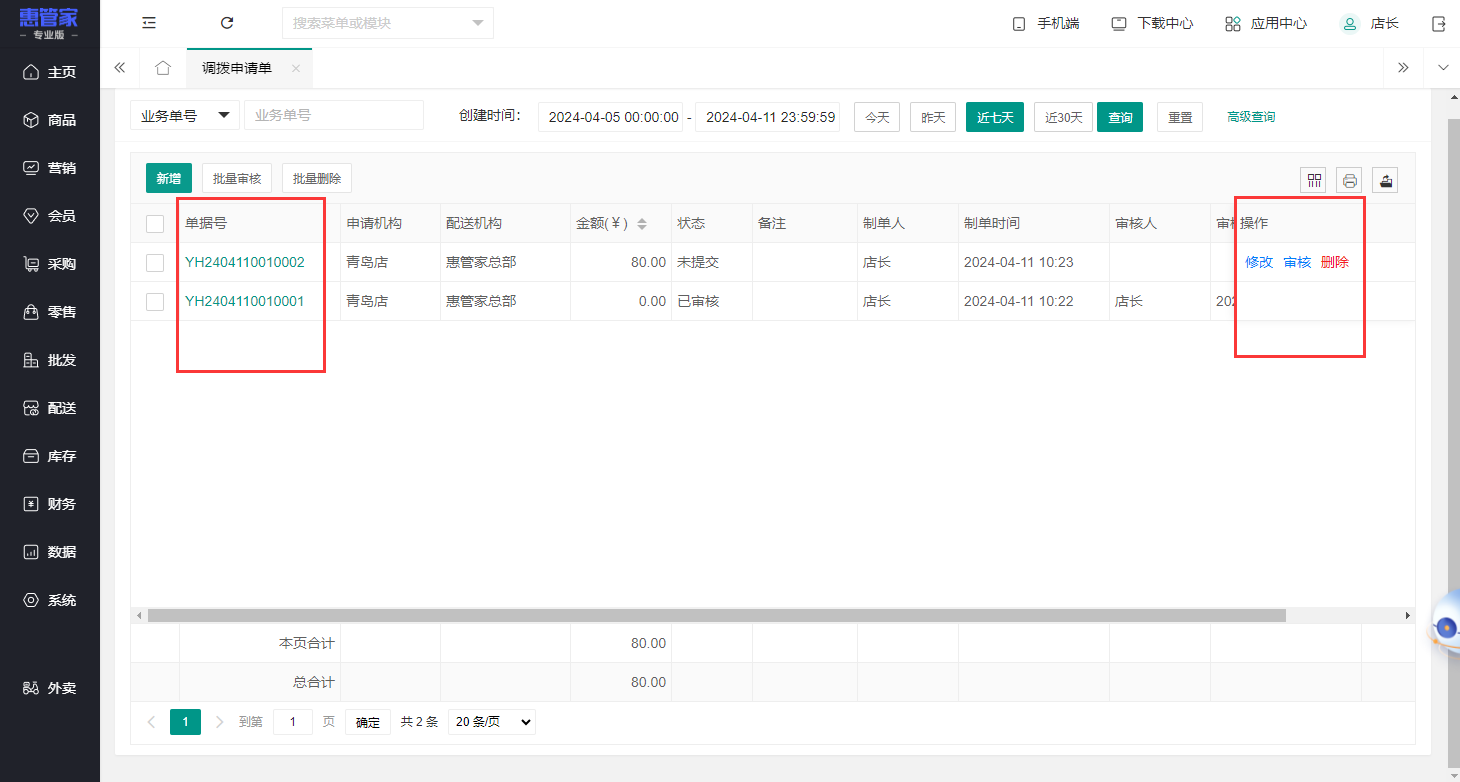Open column settings grid icon

click(x=1314, y=180)
